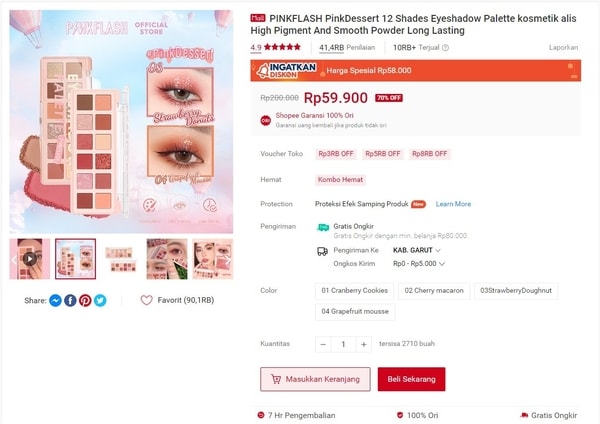Share product on Facebook icon

coord(70,300)
